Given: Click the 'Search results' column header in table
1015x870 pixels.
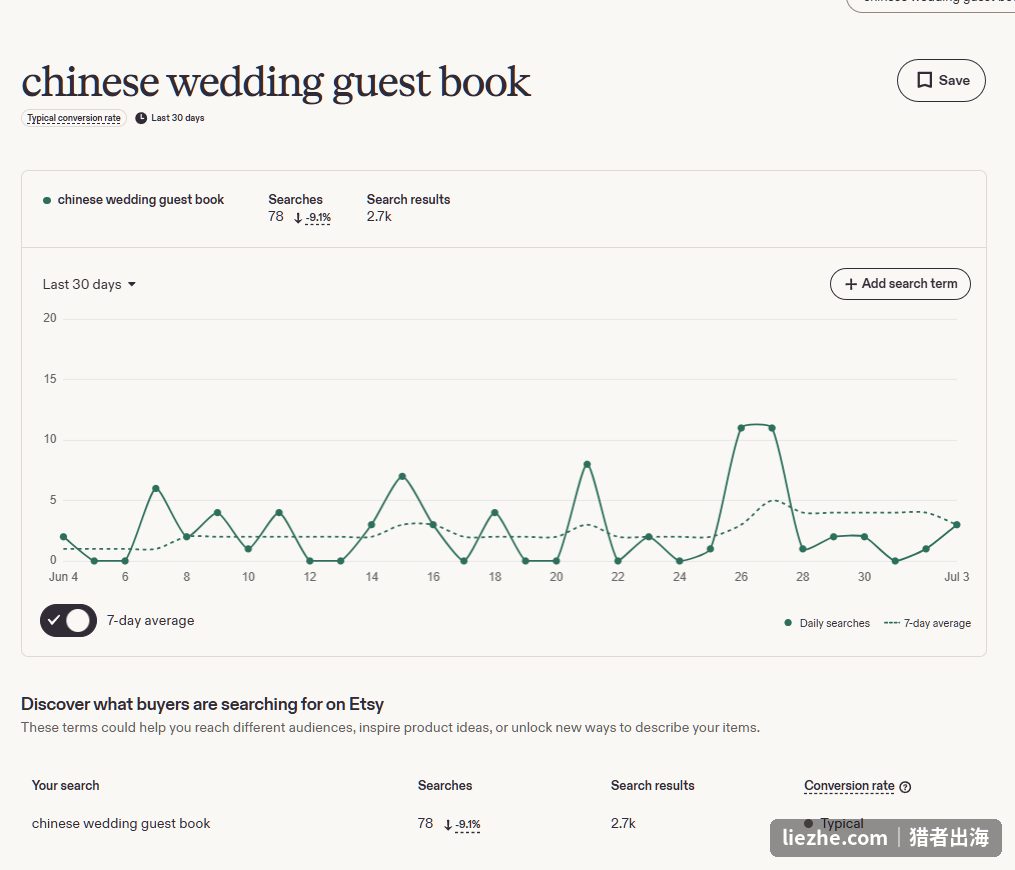Looking at the screenshot, I should tap(652, 785).
